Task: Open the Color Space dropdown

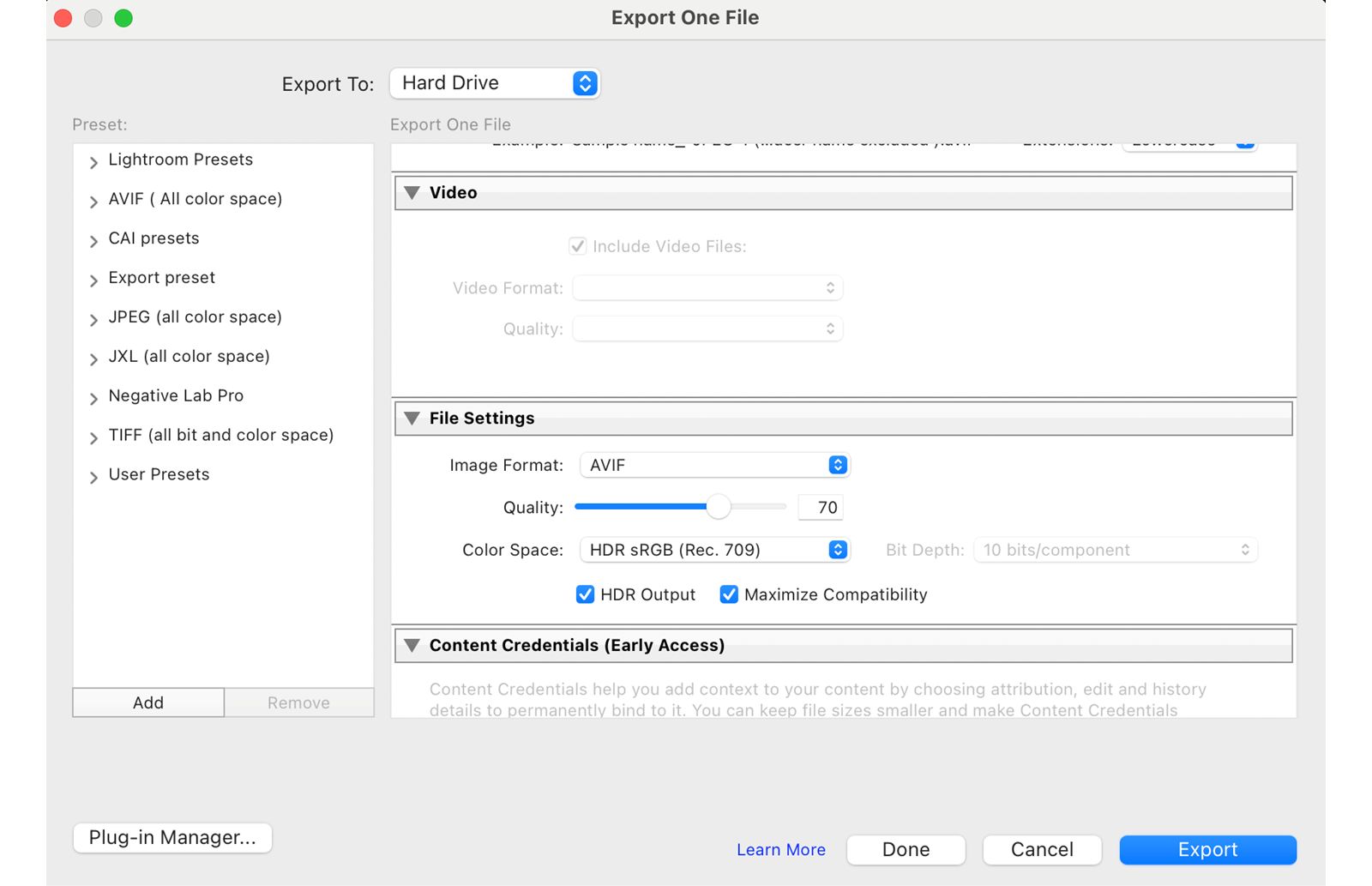Action: coord(715,550)
